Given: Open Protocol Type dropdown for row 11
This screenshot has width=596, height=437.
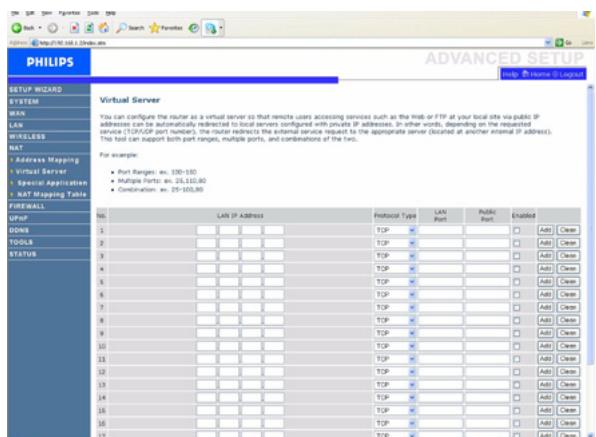Looking at the screenshot, I should click(x=412, y=359).
